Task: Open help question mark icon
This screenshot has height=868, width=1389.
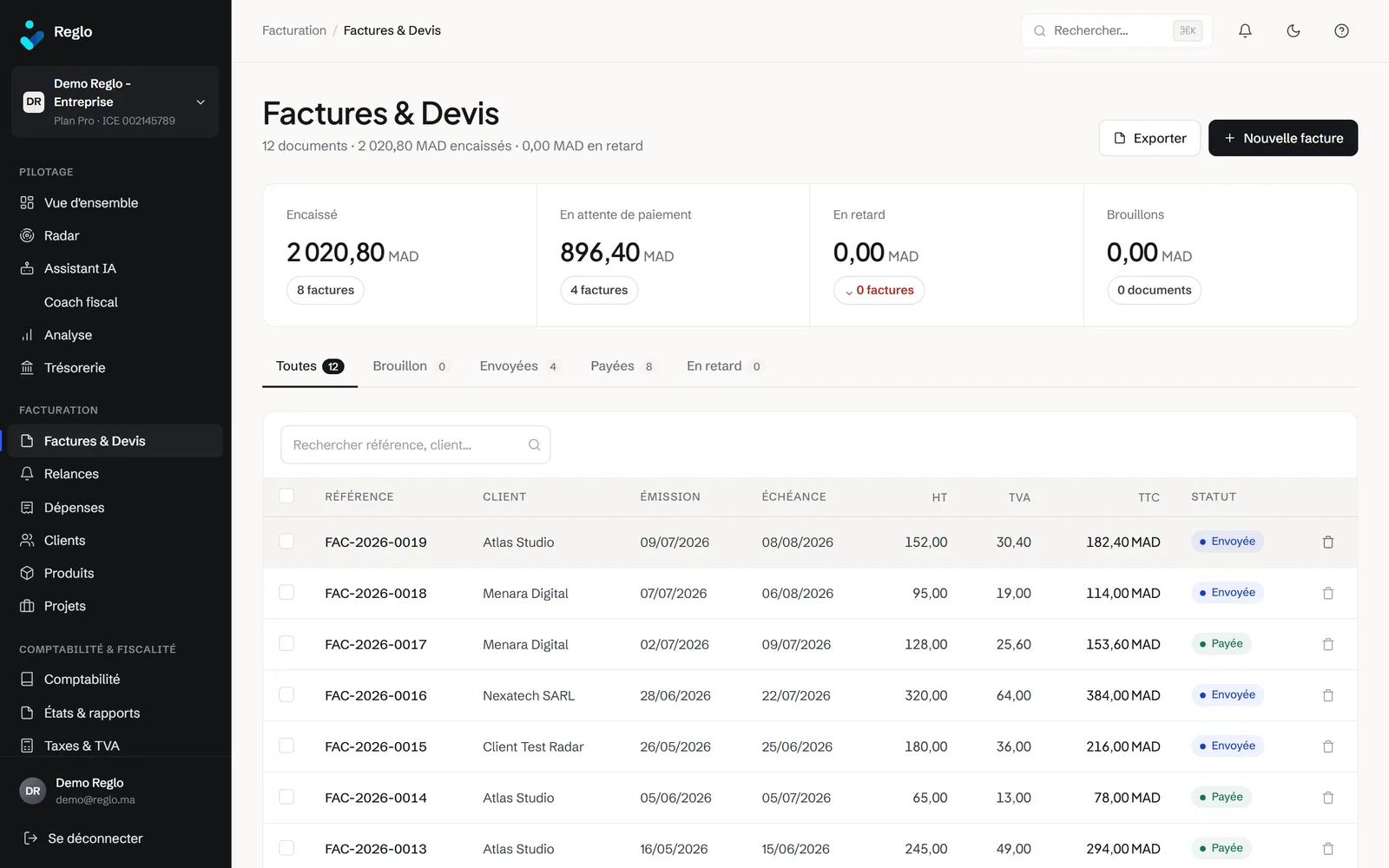Action: tap(1341, 30)
